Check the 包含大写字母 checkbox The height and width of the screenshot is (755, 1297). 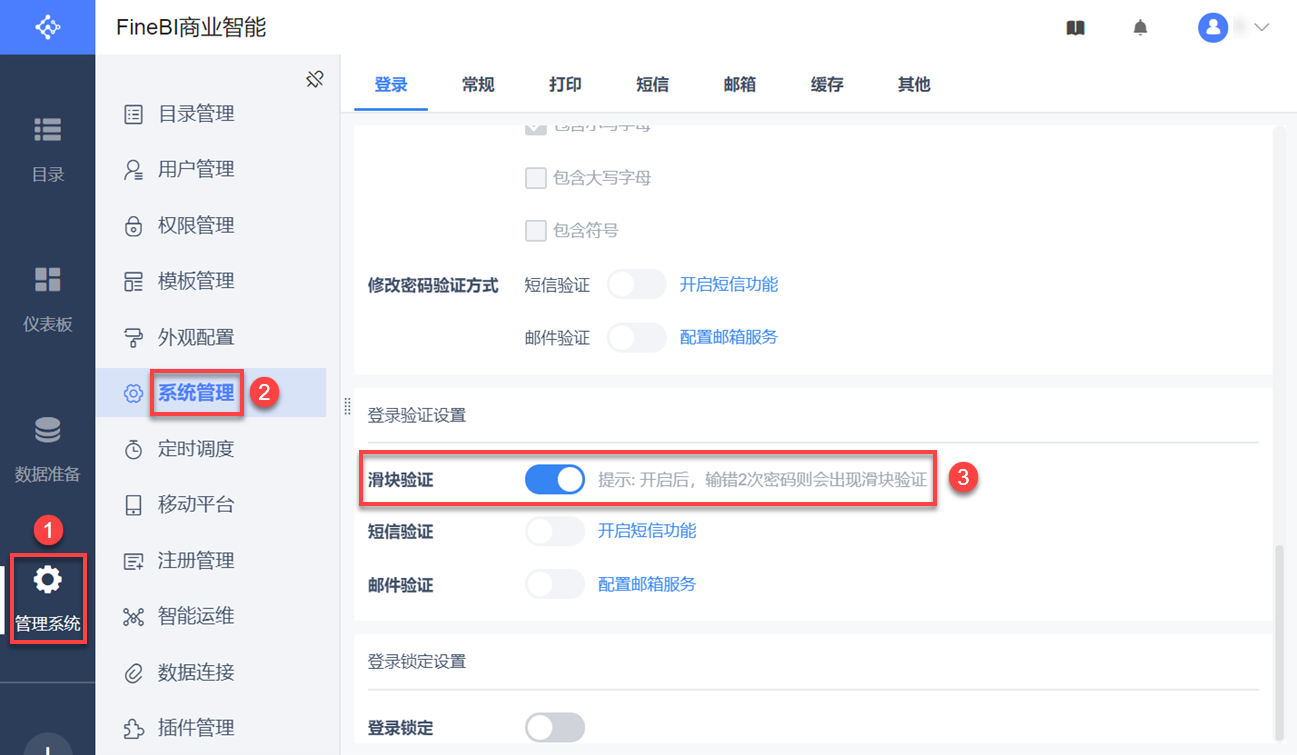pos(535,178)
